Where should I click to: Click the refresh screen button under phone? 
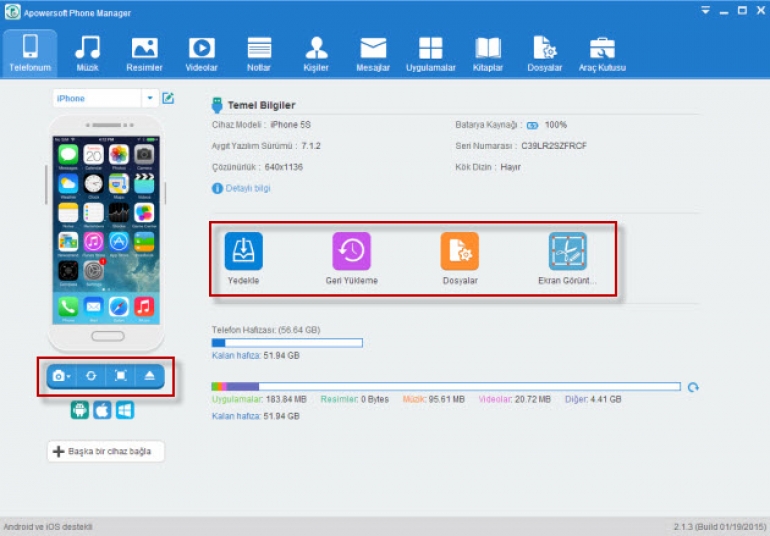91,376
